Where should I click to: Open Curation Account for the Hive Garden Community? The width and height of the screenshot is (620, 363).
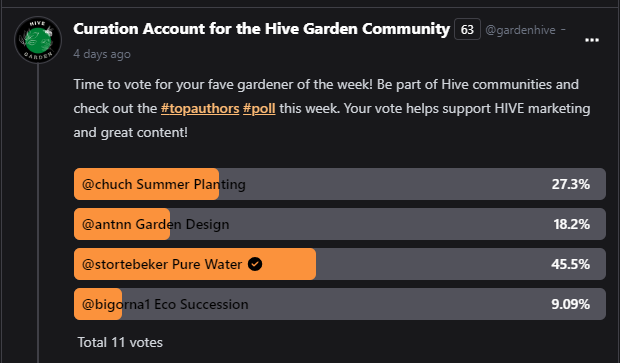coord(261,29)
